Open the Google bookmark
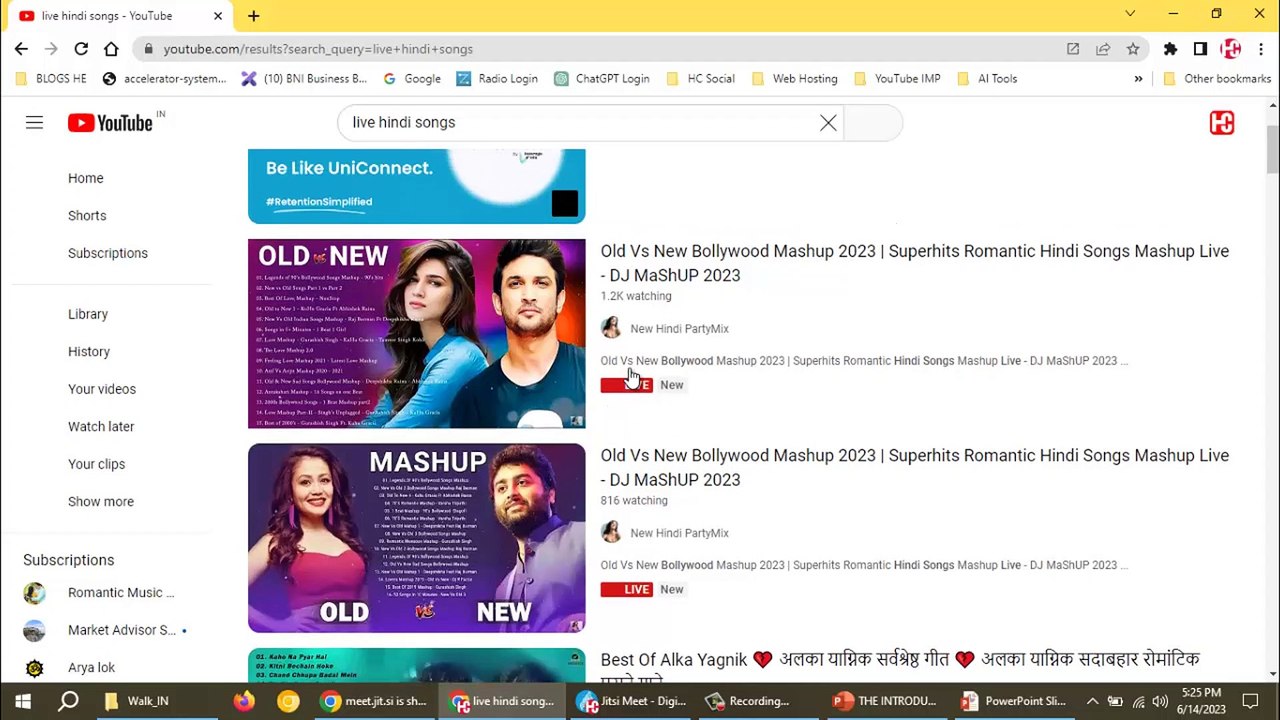Image resolution: width=1280 pixels, height=720 pixels. click(x=411, y=78)
